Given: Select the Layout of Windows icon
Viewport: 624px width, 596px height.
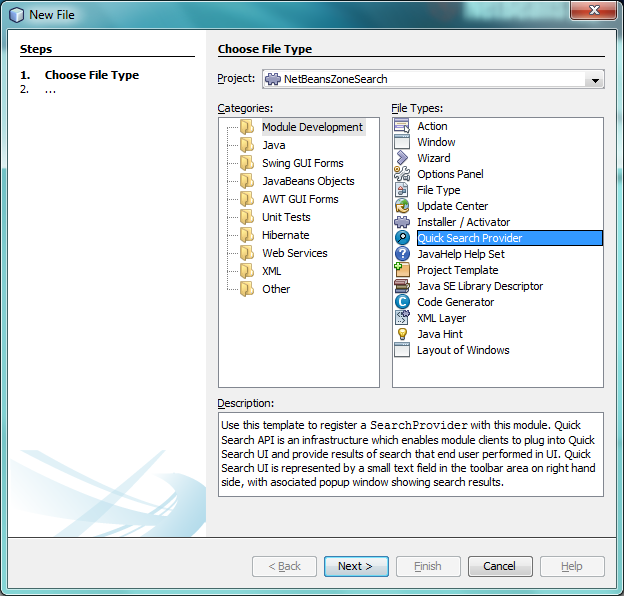Looking at the screenshot, I should 402,350.
